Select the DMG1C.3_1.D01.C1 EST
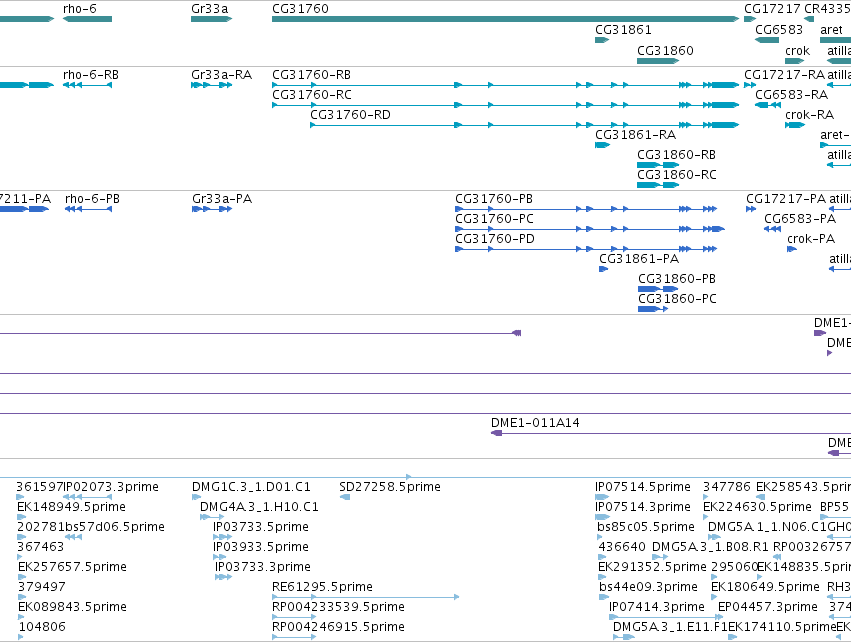Screen dimensions: 851x642 196,497
